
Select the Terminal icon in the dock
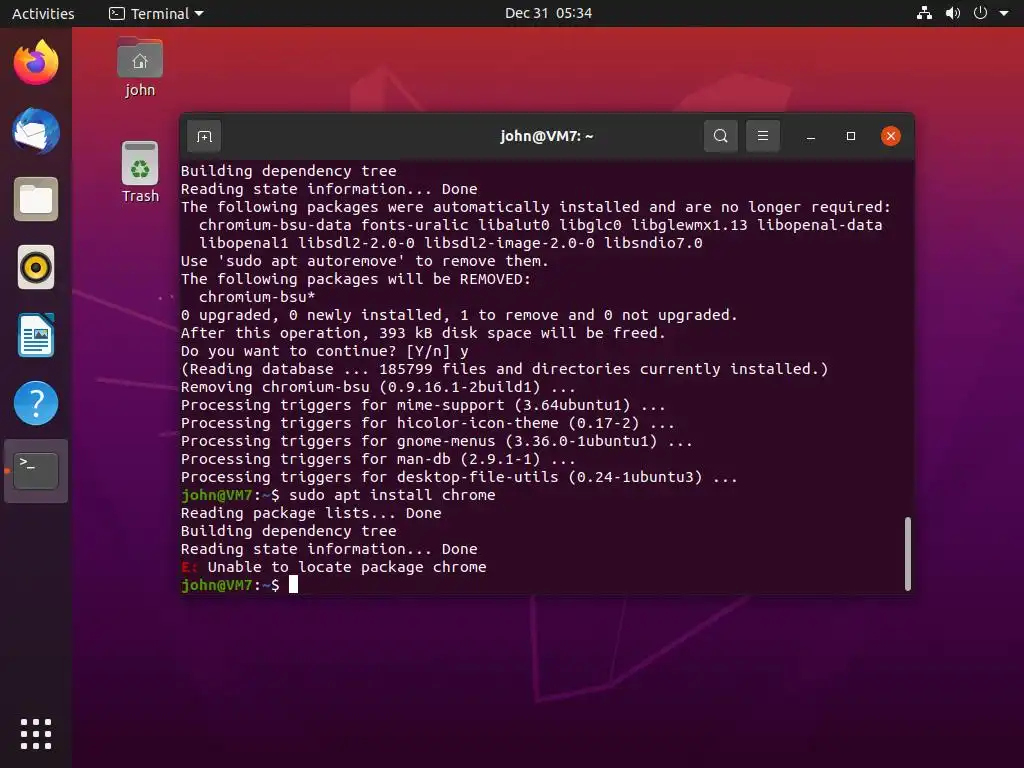pos(36,471)
